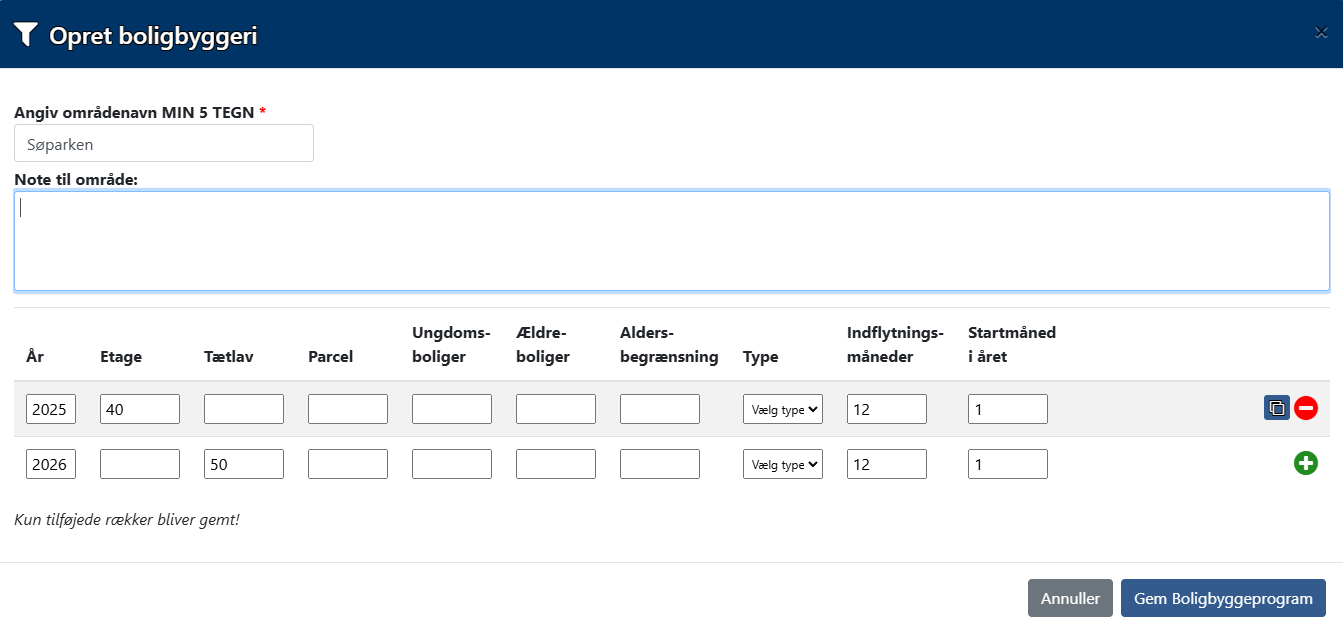
Task: Click into the Note til område textarea
Action: pos(671,241)
